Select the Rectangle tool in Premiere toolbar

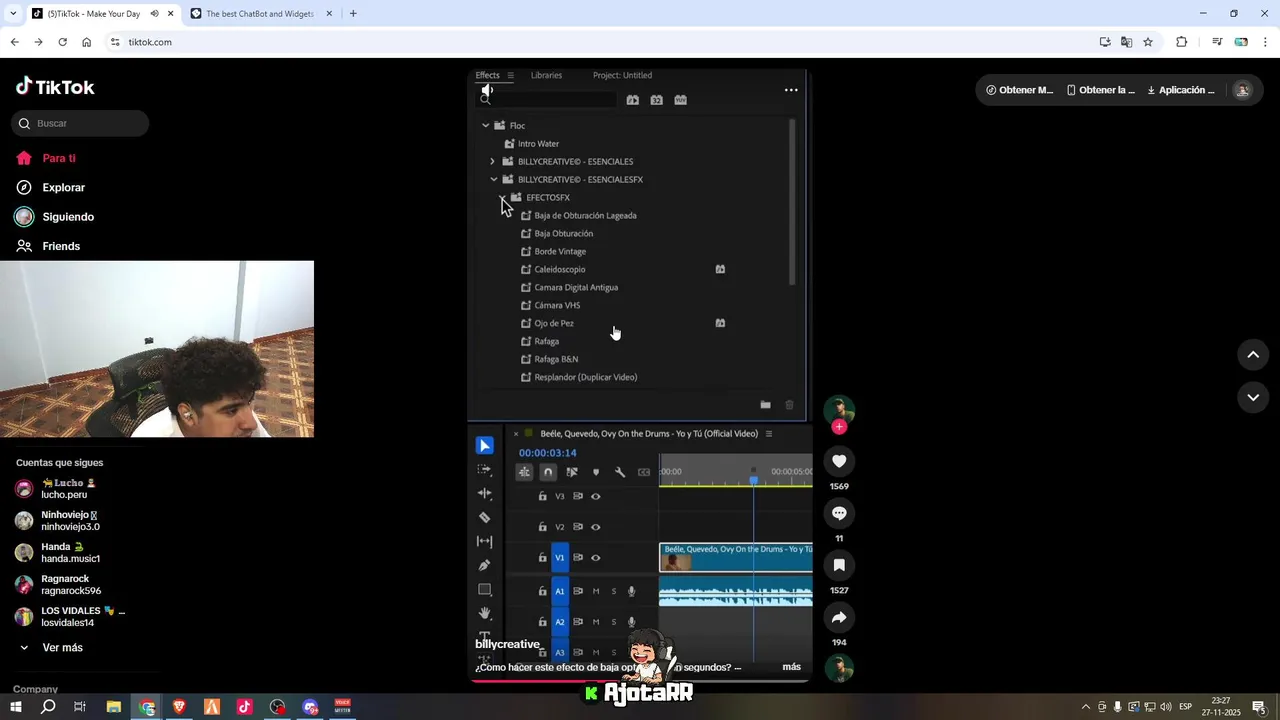(485, 589)
